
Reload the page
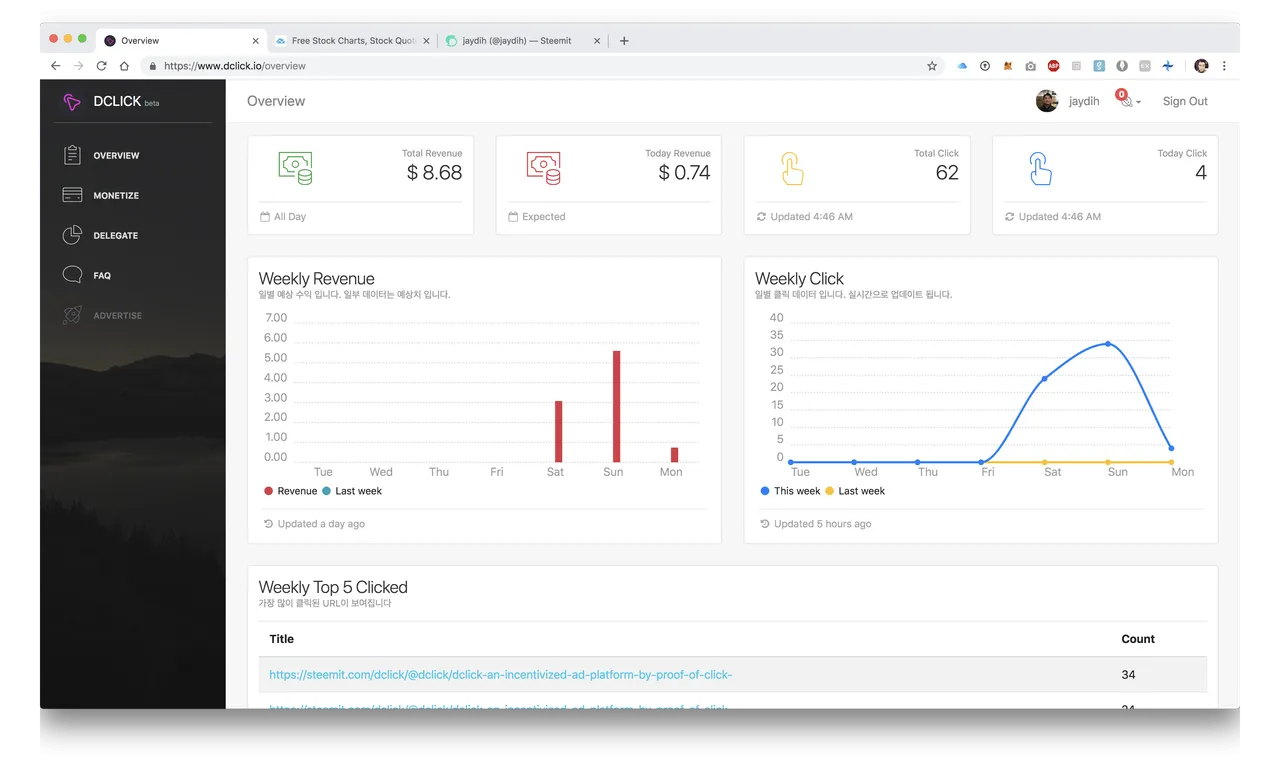coord(101,66)
